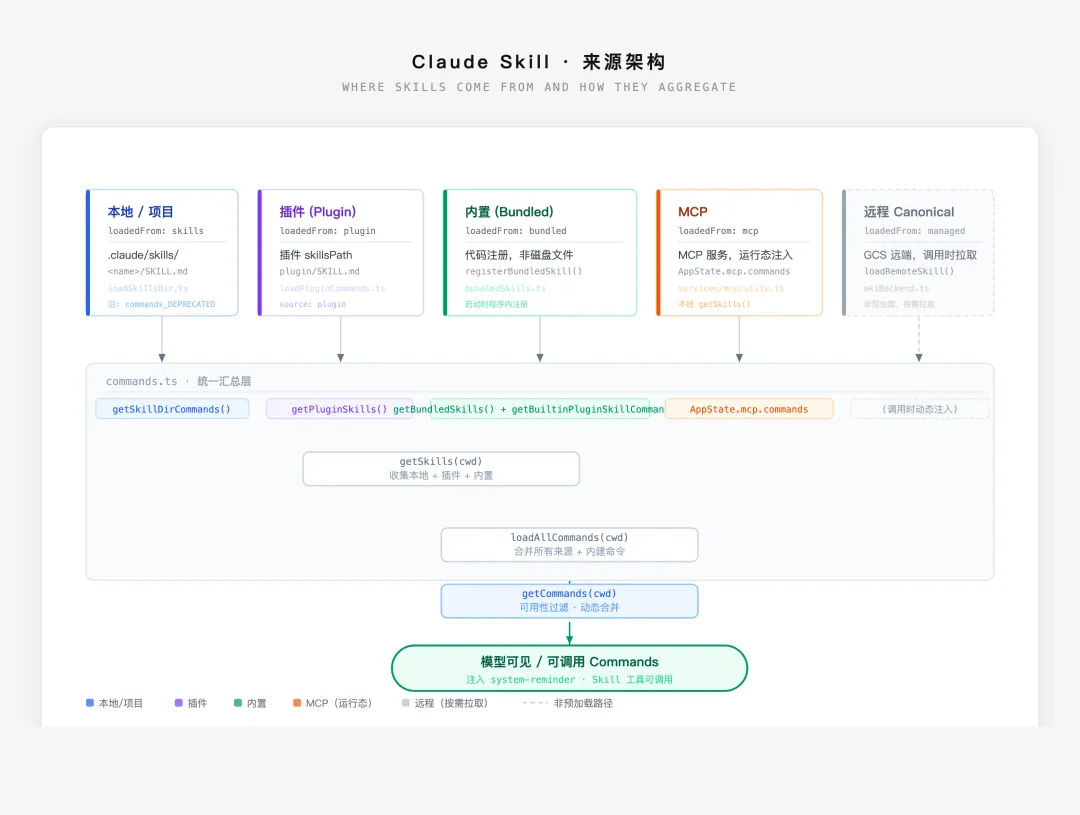Select the dashed (调用时动态注入) box
This screenshot has height=815, width=1080.
(x=920, y=409)
